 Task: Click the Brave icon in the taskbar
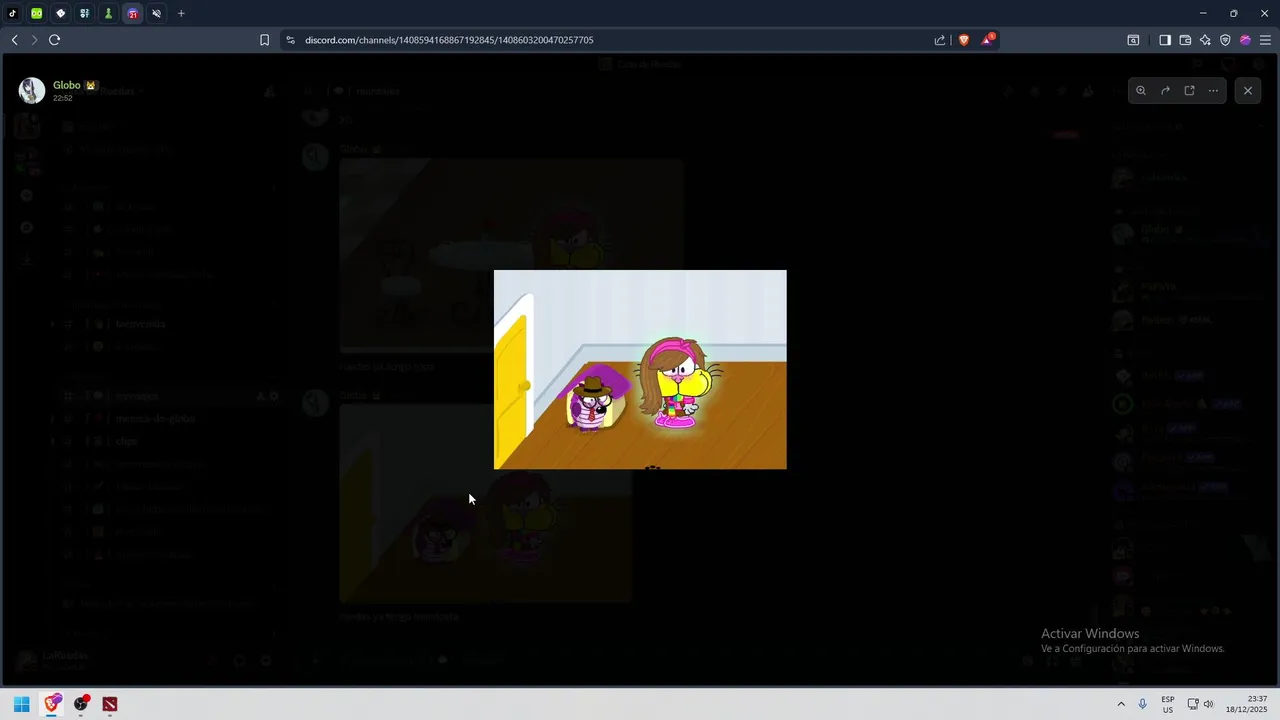click(52, 704)
